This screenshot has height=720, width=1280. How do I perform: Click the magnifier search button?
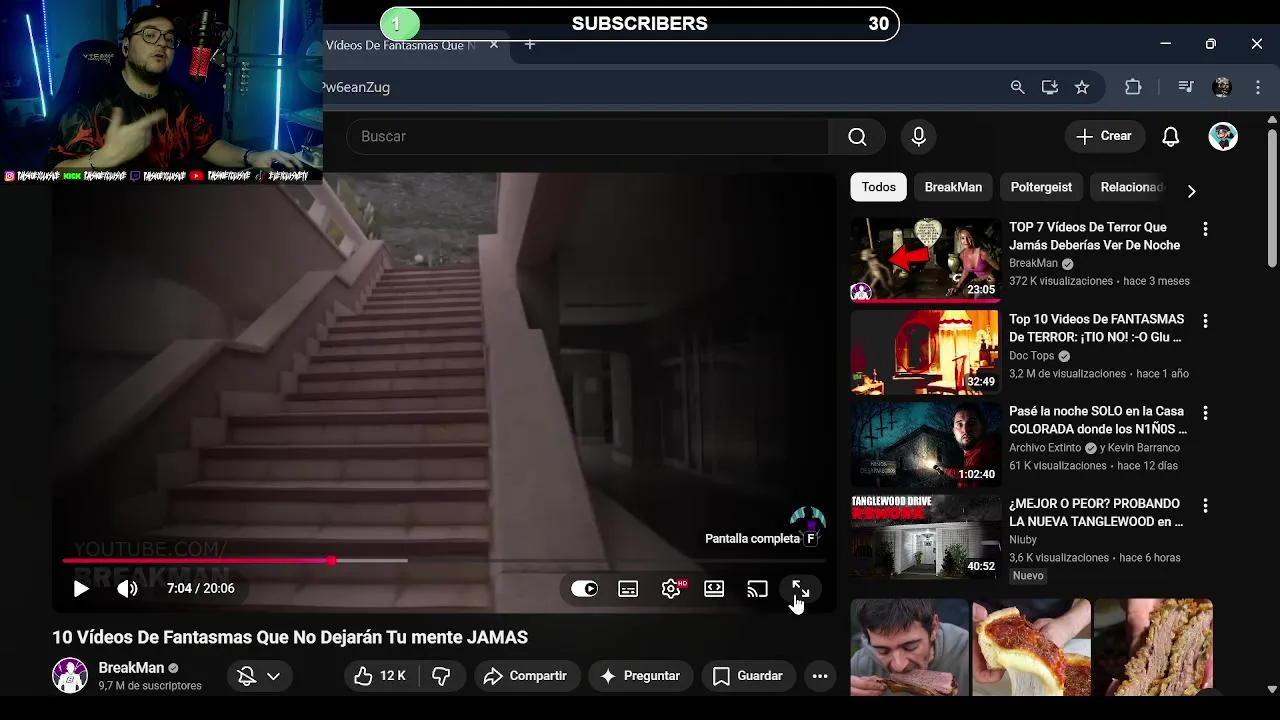point(857,136)
